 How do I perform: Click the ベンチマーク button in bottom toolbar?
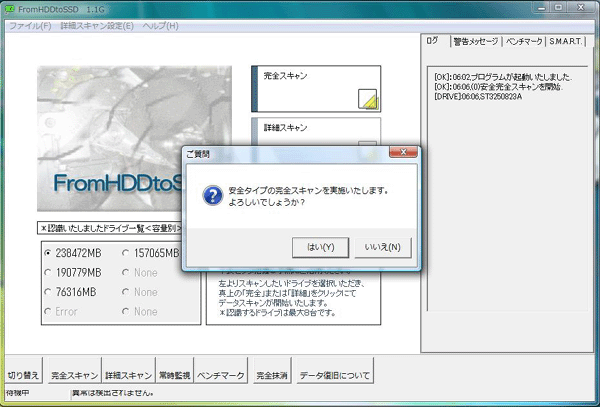(221, 370)
